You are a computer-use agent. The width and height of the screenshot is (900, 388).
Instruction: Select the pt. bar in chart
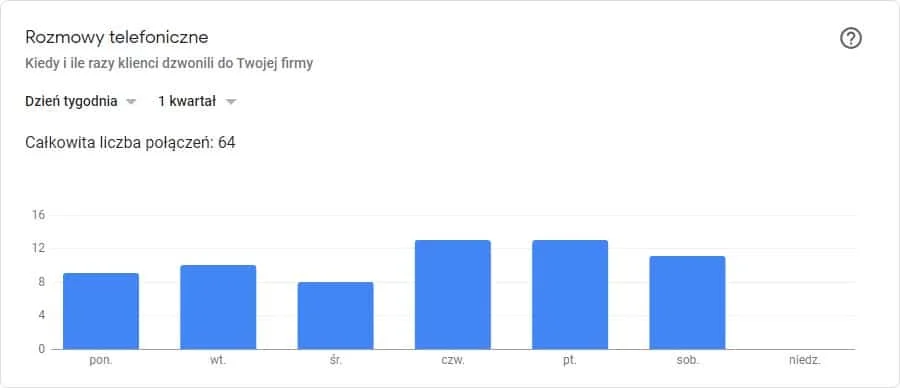click(x=570, y=294)
